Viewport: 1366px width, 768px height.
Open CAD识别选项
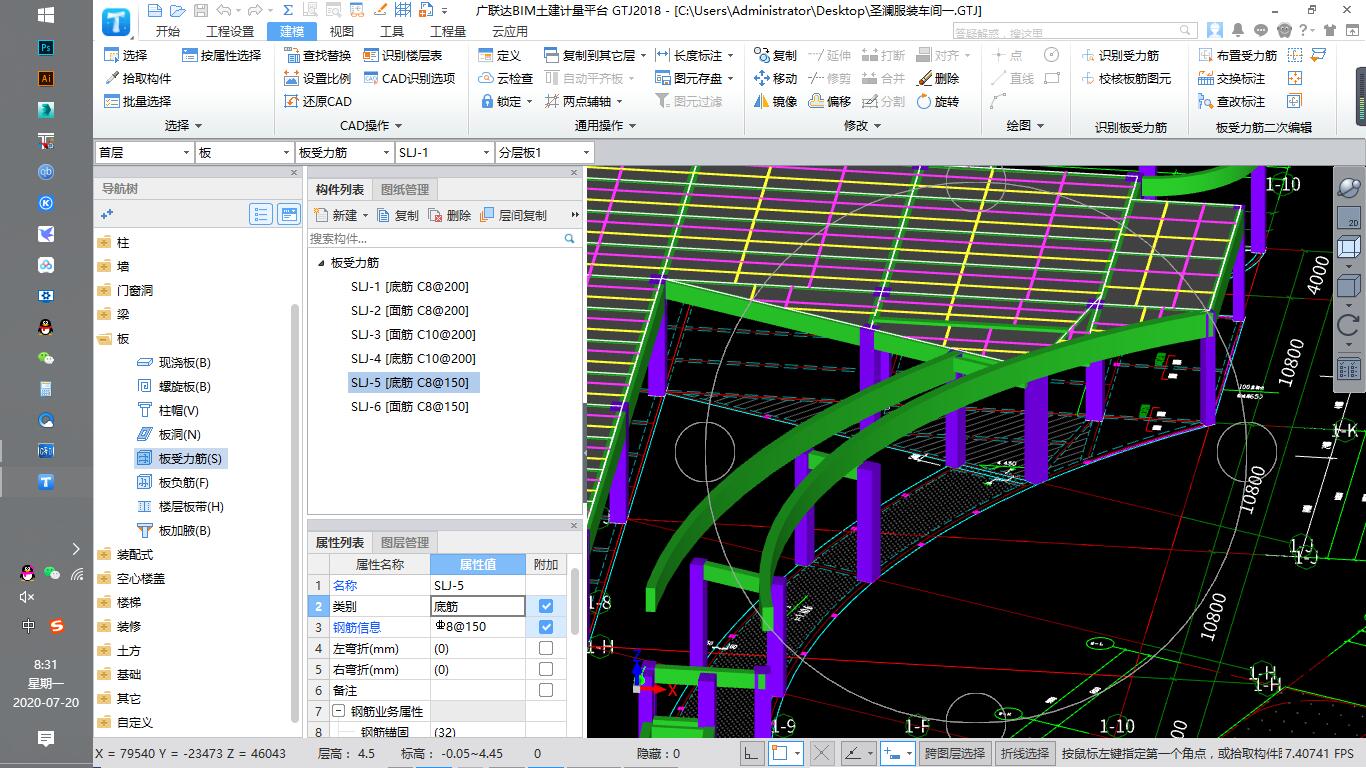[x=408, y=78]
